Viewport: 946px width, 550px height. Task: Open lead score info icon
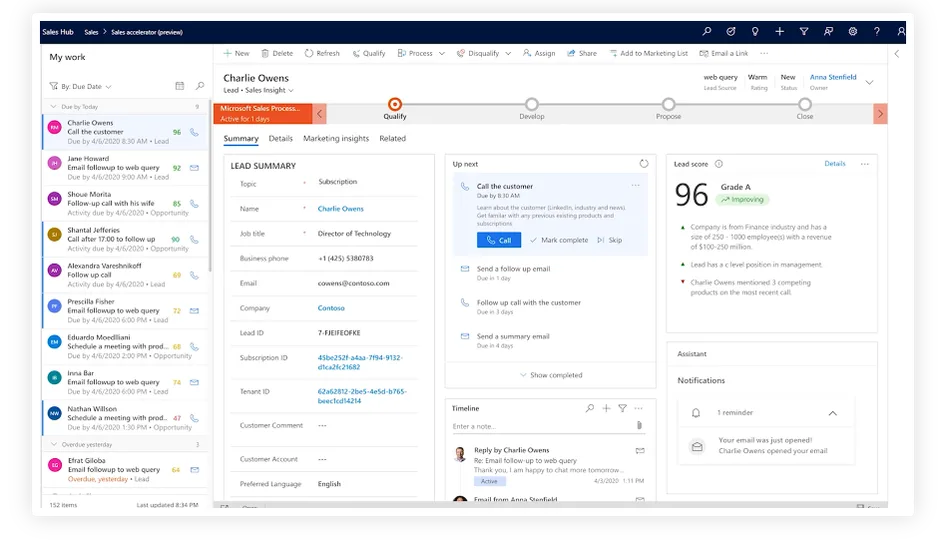(719, 164)
